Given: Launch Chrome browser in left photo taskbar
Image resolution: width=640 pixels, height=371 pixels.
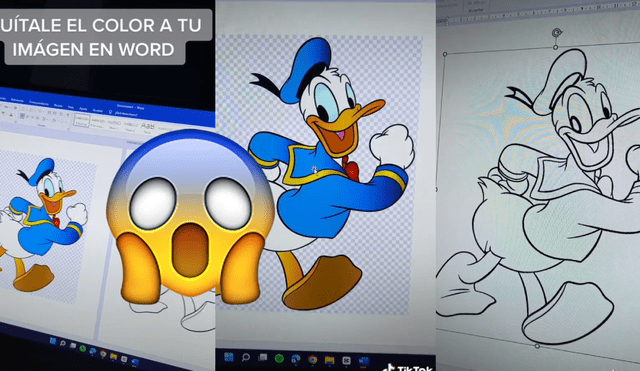Looking at the screenshot, I should coord(103,353).
